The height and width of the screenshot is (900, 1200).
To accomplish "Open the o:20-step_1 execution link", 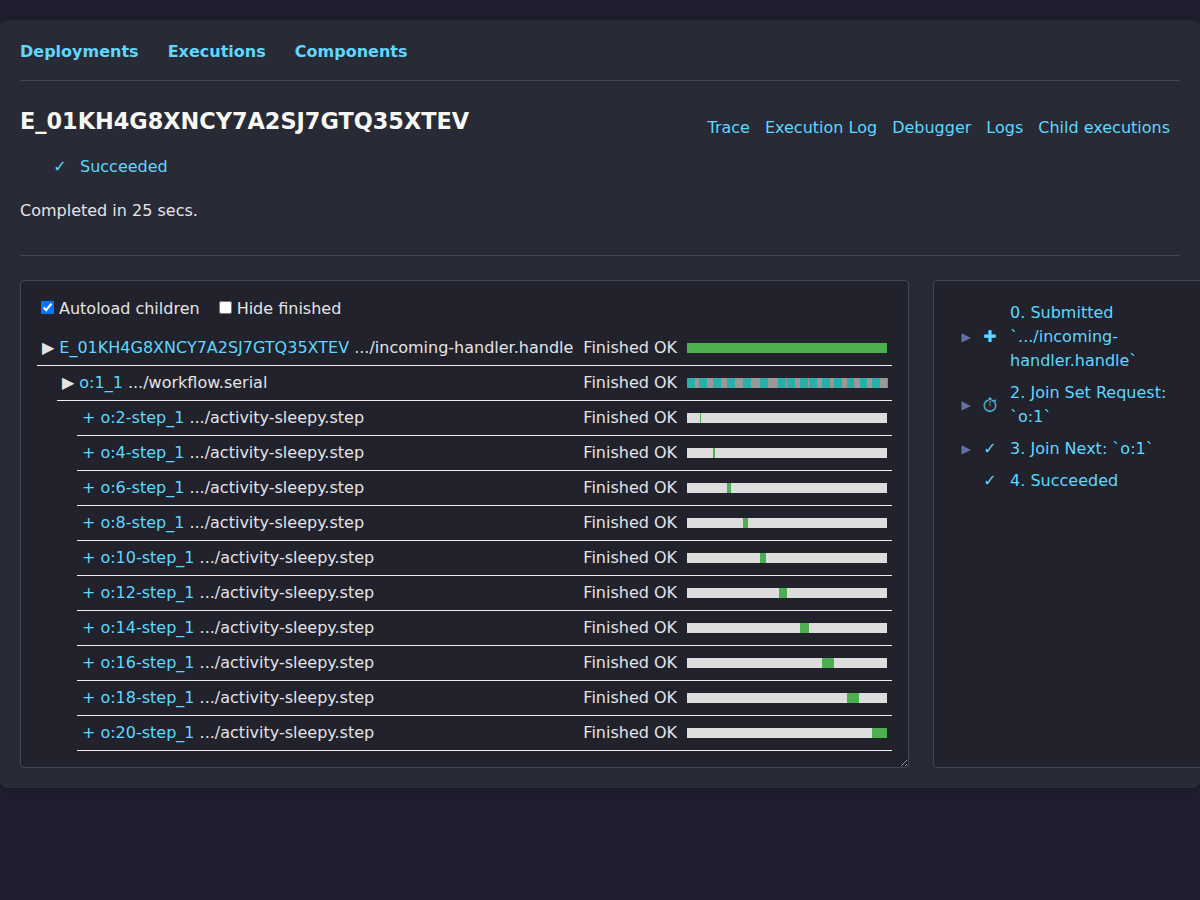I will [x=147, y=733].
